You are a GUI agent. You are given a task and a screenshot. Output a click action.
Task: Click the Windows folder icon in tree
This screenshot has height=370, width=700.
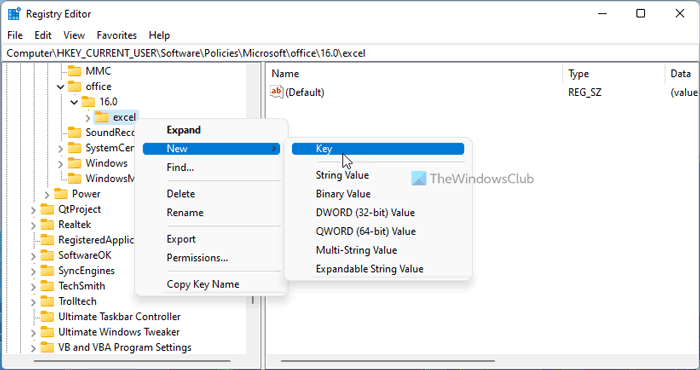75,163
